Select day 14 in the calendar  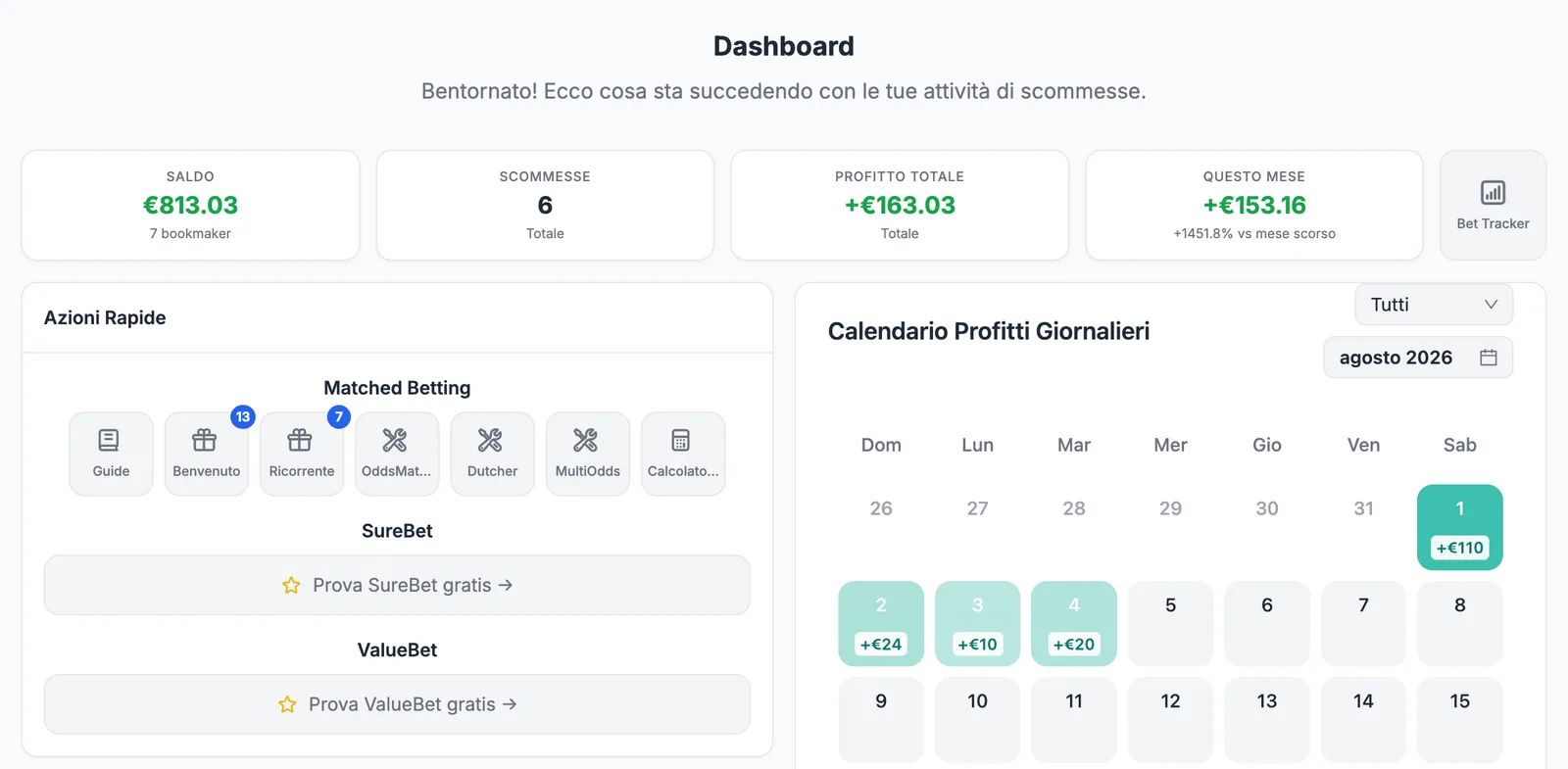tap(1363, 720)
